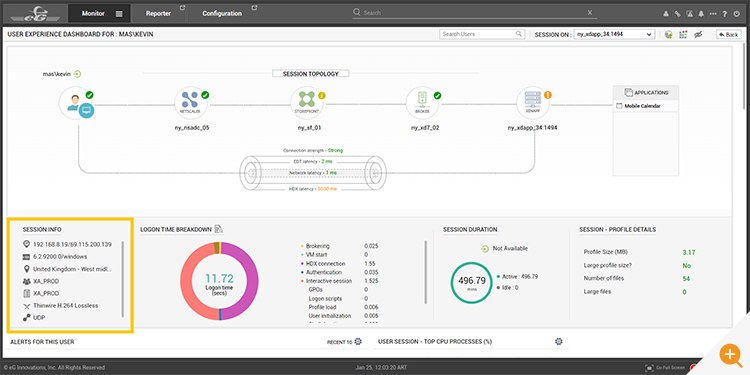
Task: Click the logon breakdown list scrollbar
Action: (425, 272)
